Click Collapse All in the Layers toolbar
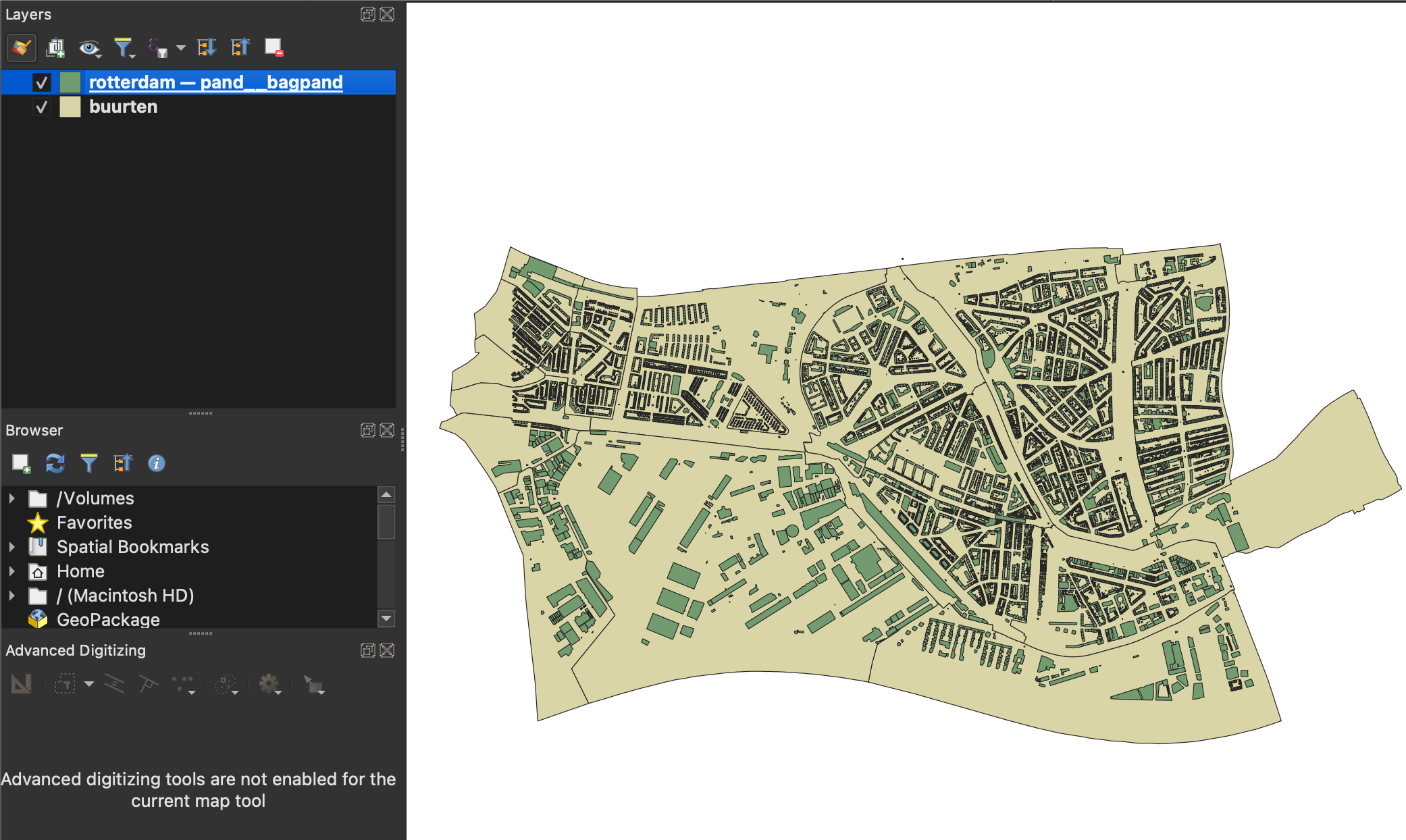This screenshot has height=840, width=1406. point(240,48)
